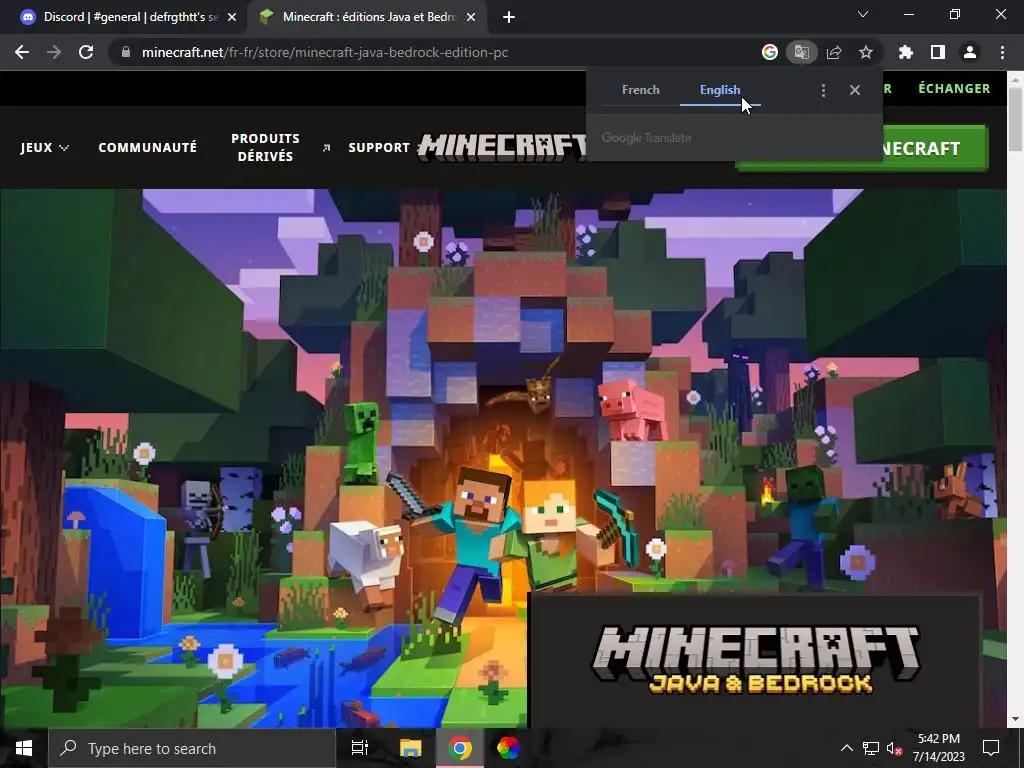Show hidden system tray icons
This screenshot has width=1024, height=768.
click(x=846, y=748)
